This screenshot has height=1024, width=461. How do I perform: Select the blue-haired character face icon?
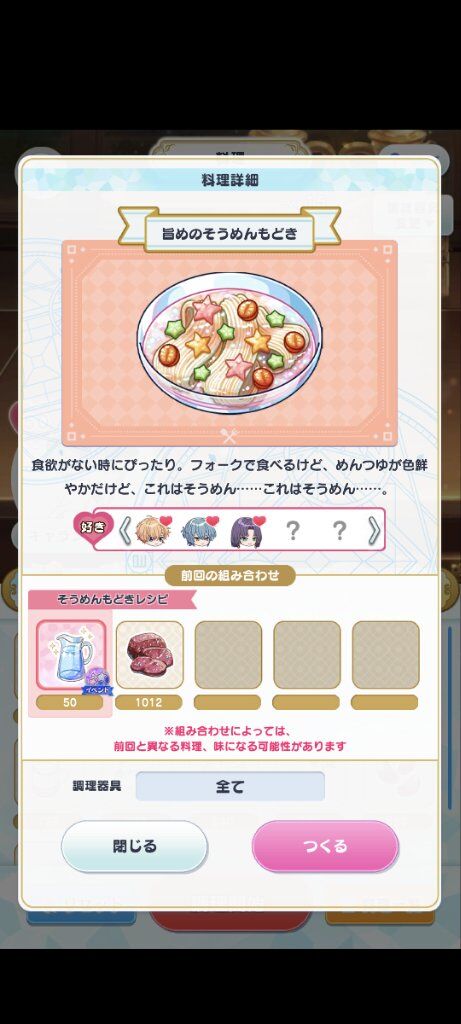pos(198,530)
